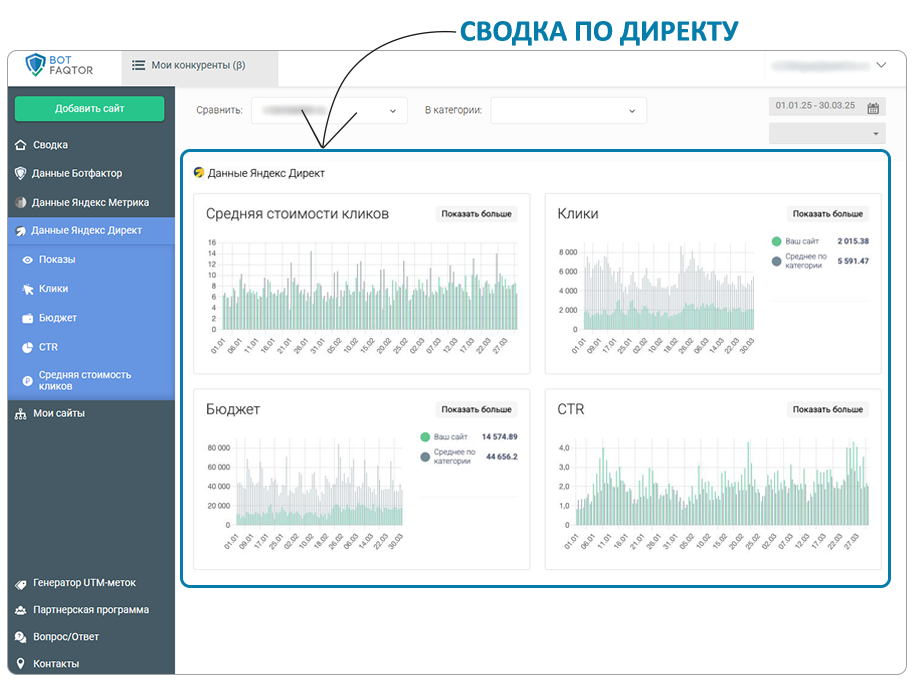Click the eye icon beside Показы
Viewport: 915px width, 689px height.
[27, 260]
